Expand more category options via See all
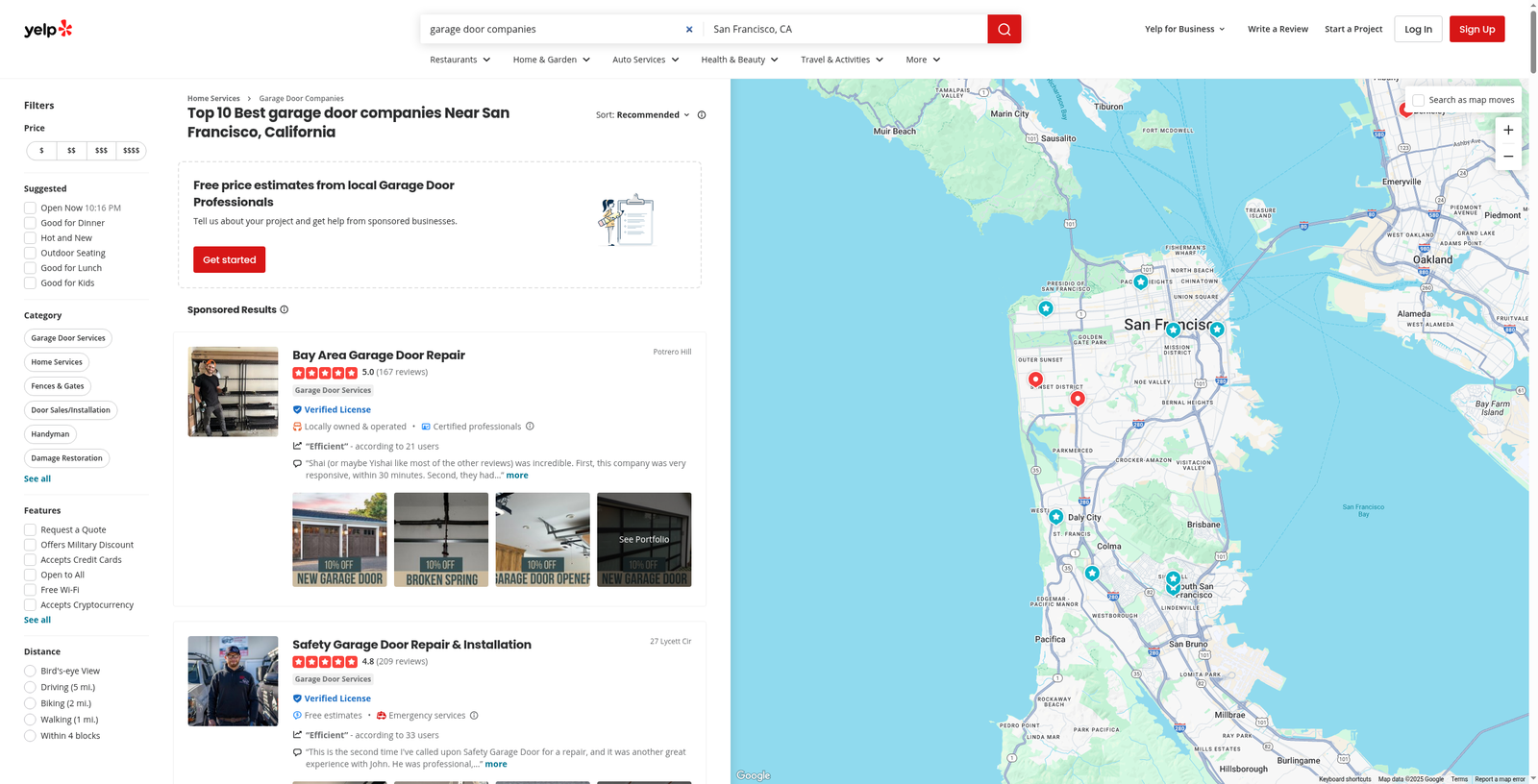Screen dimensions: 1538x784 [x=37, y=478]
